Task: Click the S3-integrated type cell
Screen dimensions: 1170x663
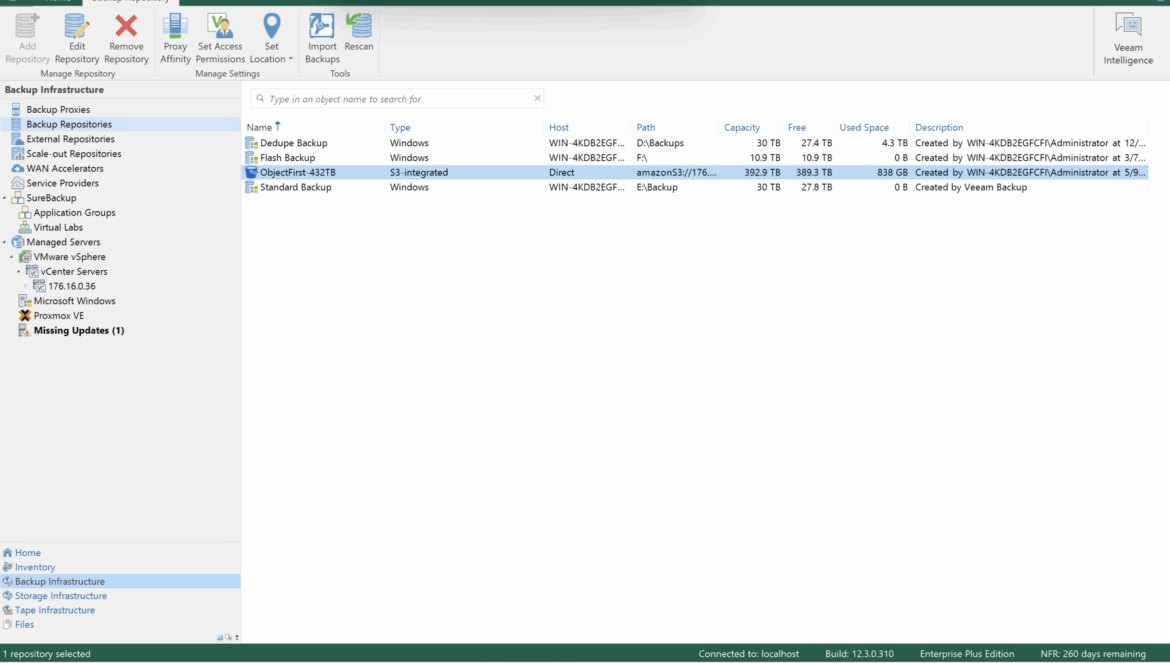Action: click(419, 172)
